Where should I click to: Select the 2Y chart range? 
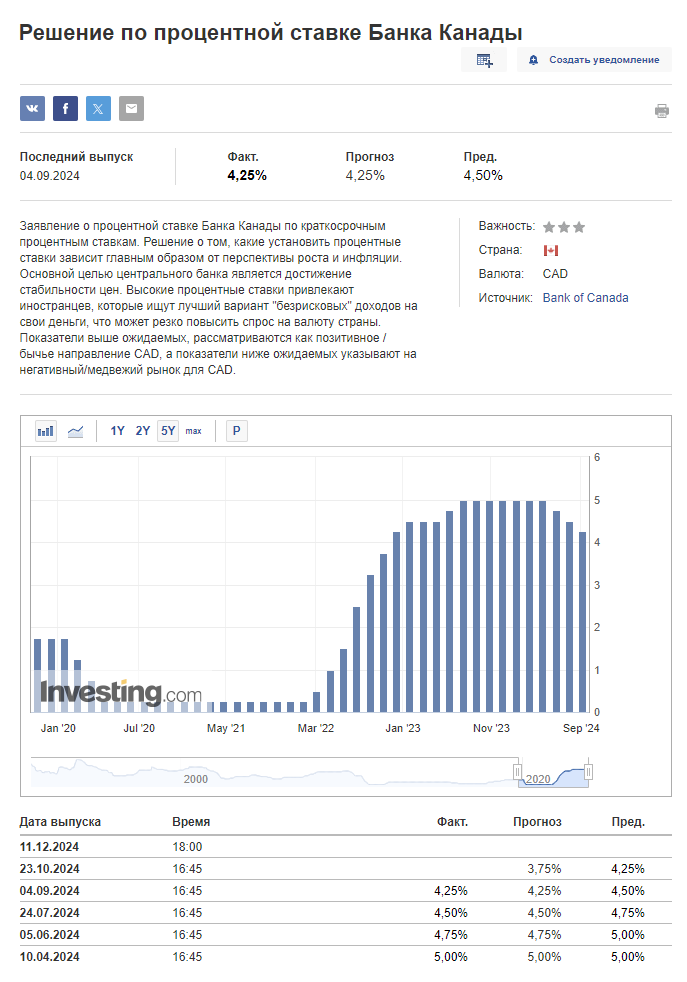[x=143, y=431]
